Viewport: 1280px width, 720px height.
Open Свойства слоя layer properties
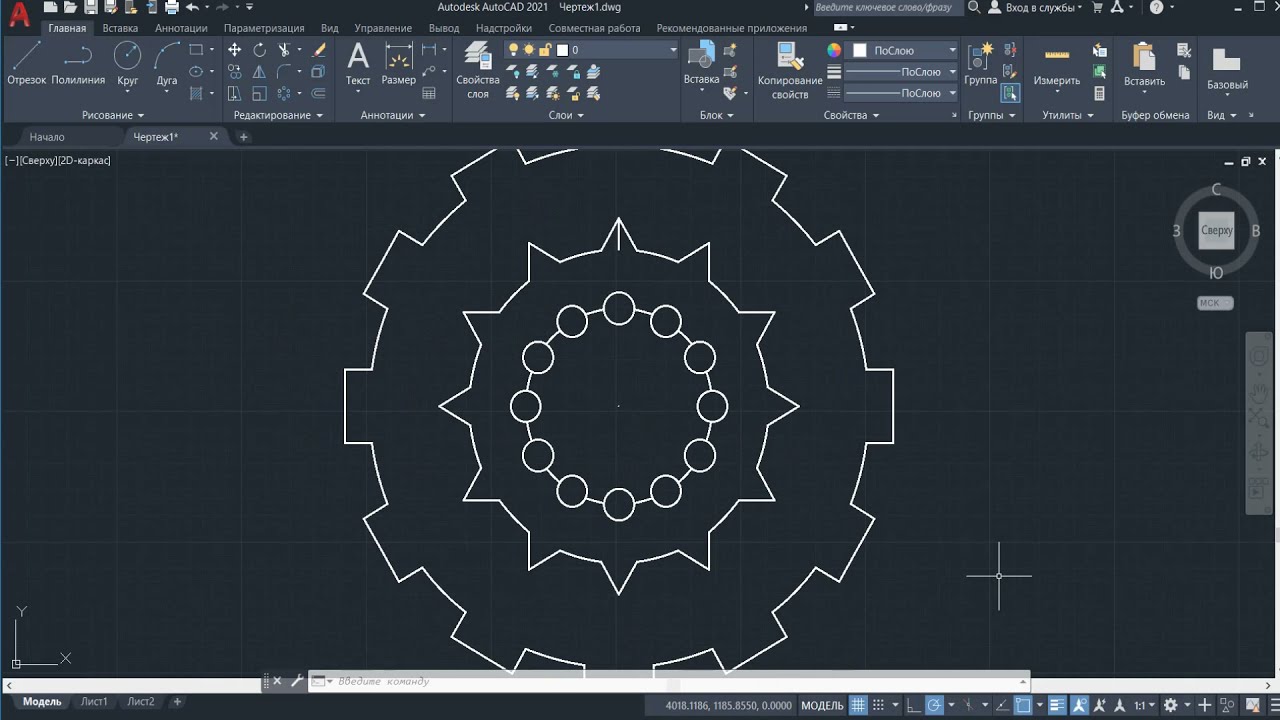point(478,70)
